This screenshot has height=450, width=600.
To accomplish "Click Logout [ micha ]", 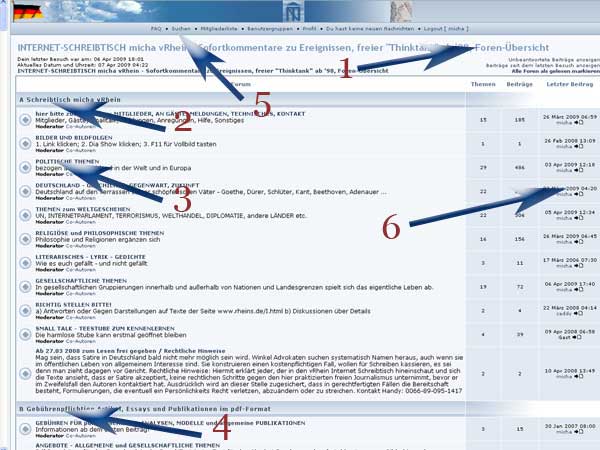I will (446, 29).
